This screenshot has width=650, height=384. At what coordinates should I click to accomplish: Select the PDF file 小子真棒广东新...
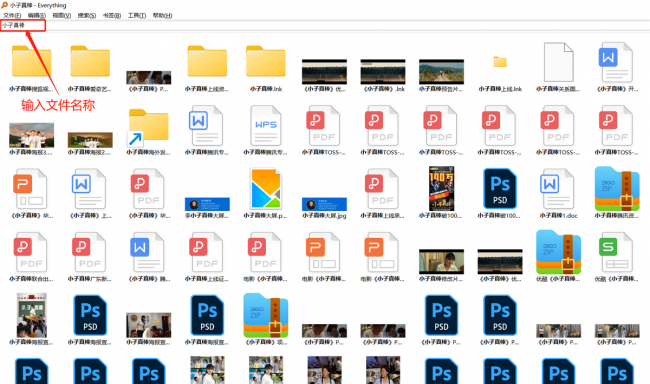click(x=88, y=252)
